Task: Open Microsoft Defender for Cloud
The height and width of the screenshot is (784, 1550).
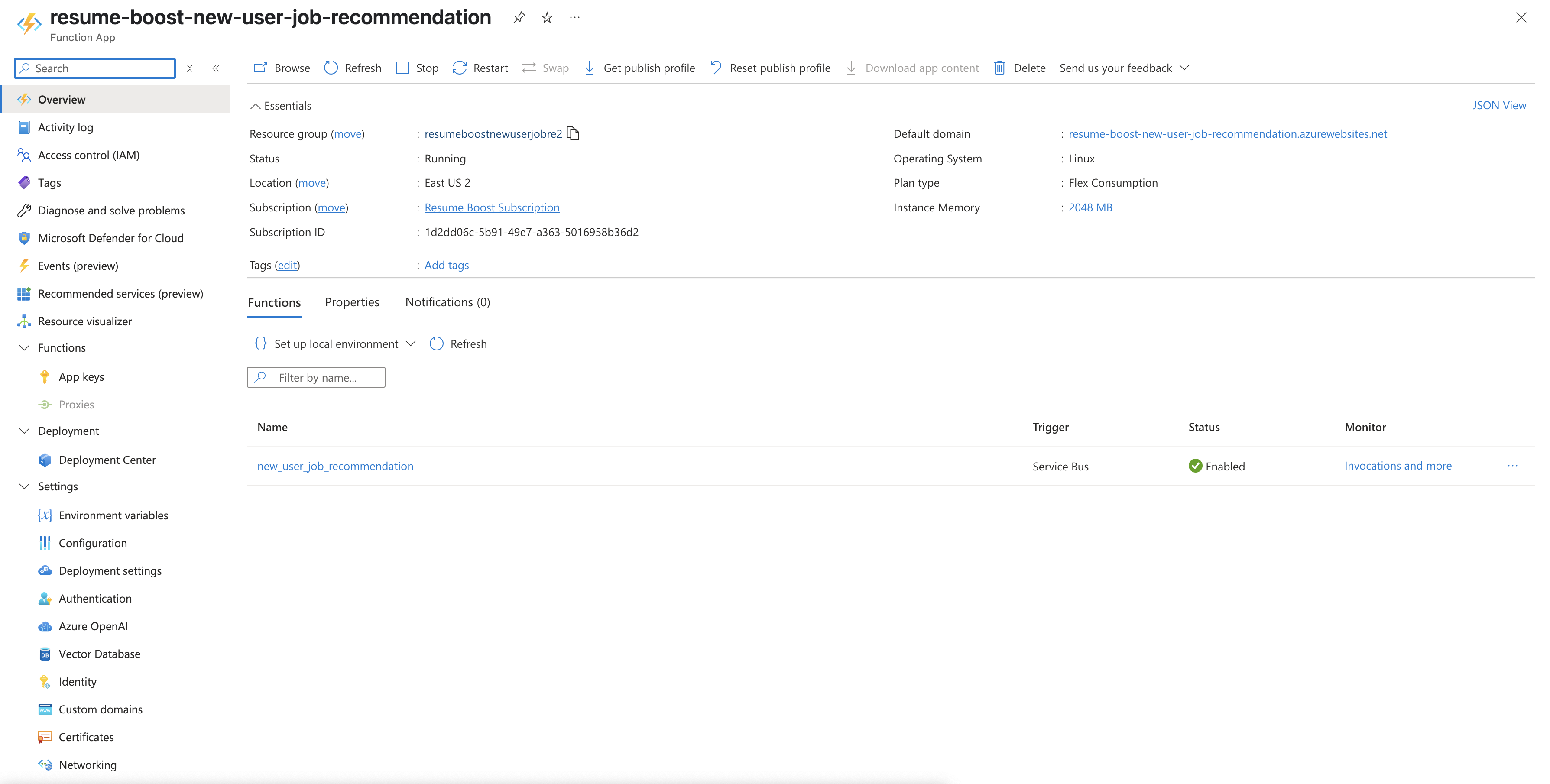Action: (x=111, y=238)
